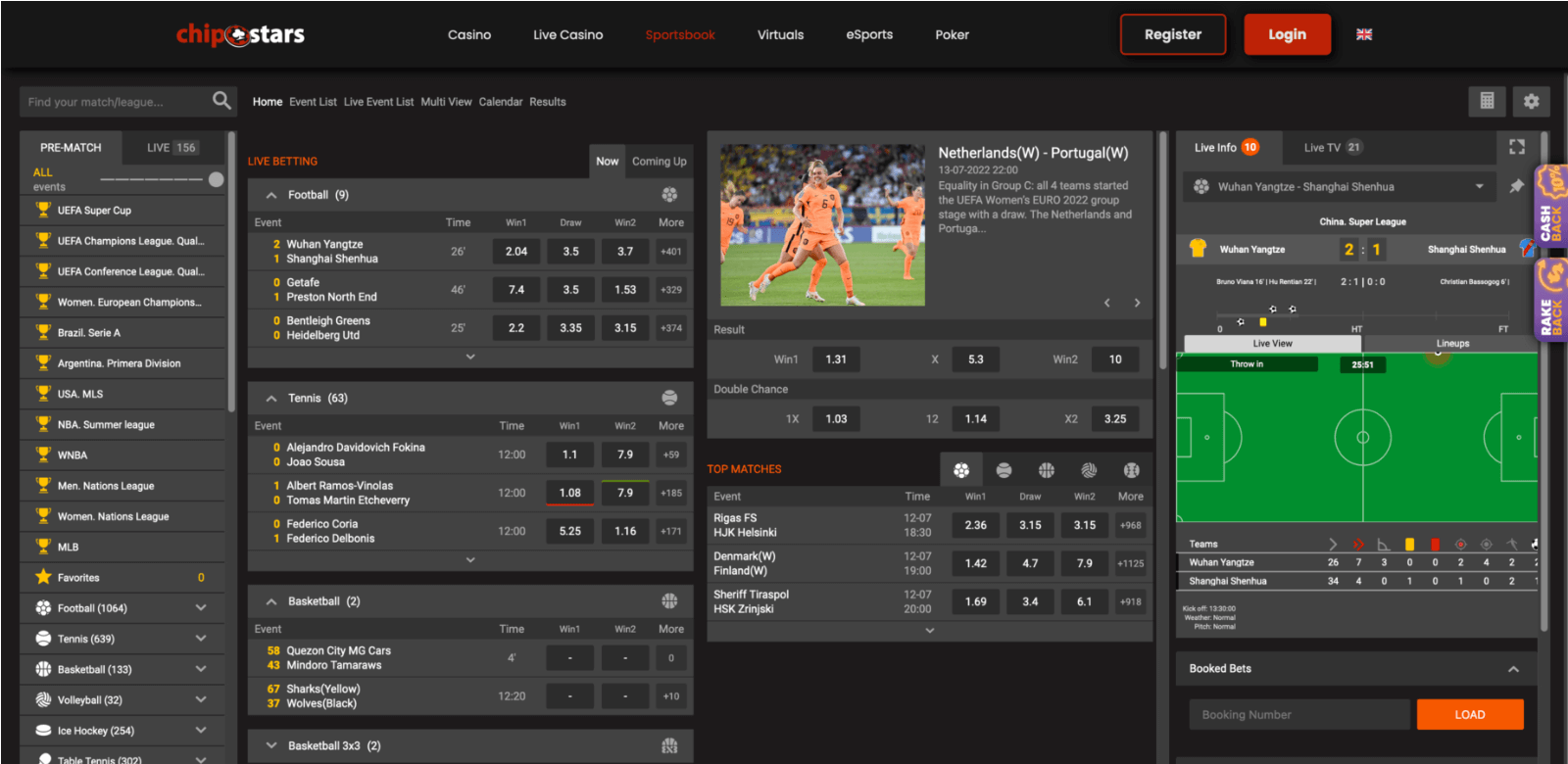Show next featured match arrow
The image size is (1568, 764).
[1137, 303]
